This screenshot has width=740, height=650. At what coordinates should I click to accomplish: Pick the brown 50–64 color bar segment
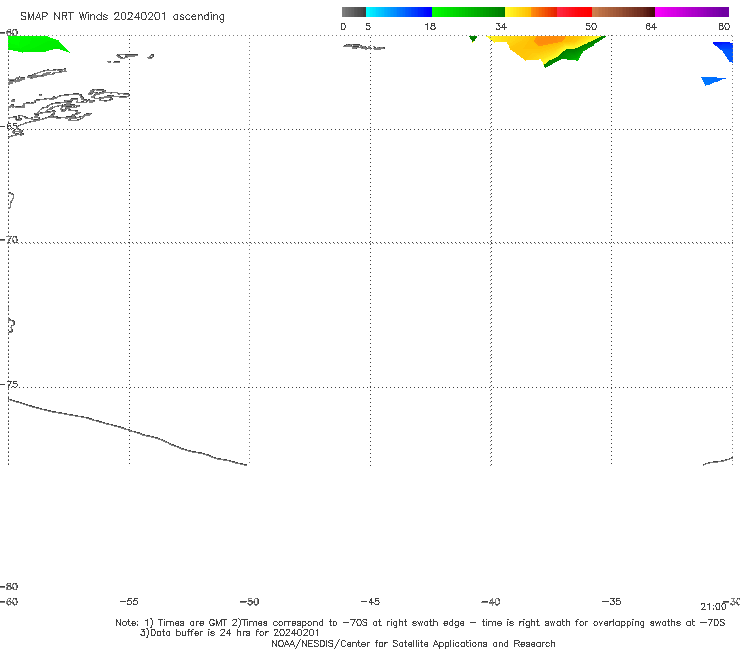coord(623,12)
